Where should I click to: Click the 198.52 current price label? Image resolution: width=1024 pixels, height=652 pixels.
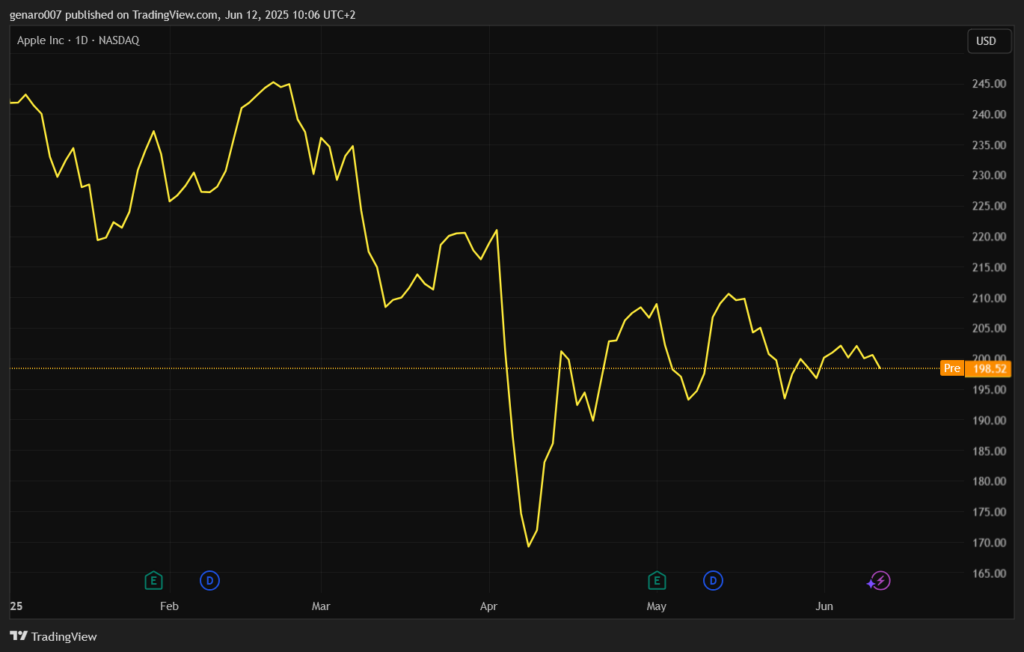coord(990,368)
